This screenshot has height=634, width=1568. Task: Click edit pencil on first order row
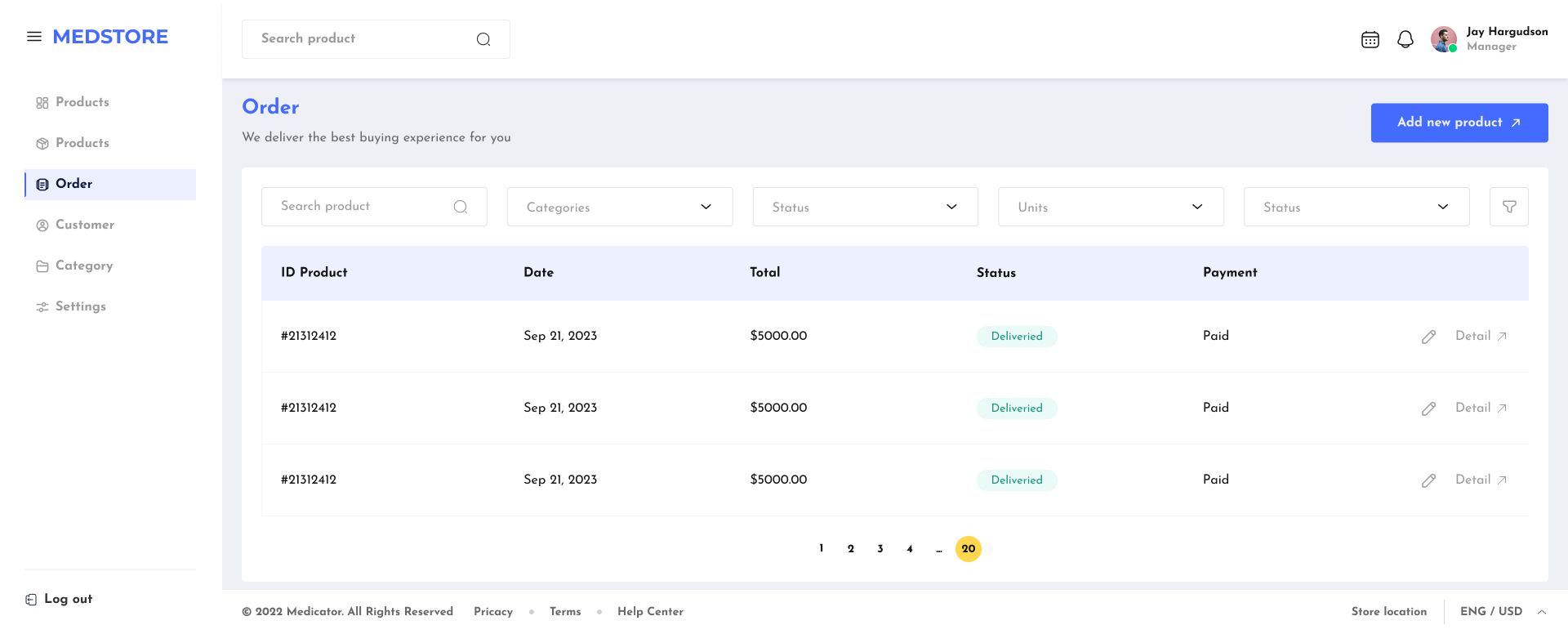click(x=1428, y=337)
